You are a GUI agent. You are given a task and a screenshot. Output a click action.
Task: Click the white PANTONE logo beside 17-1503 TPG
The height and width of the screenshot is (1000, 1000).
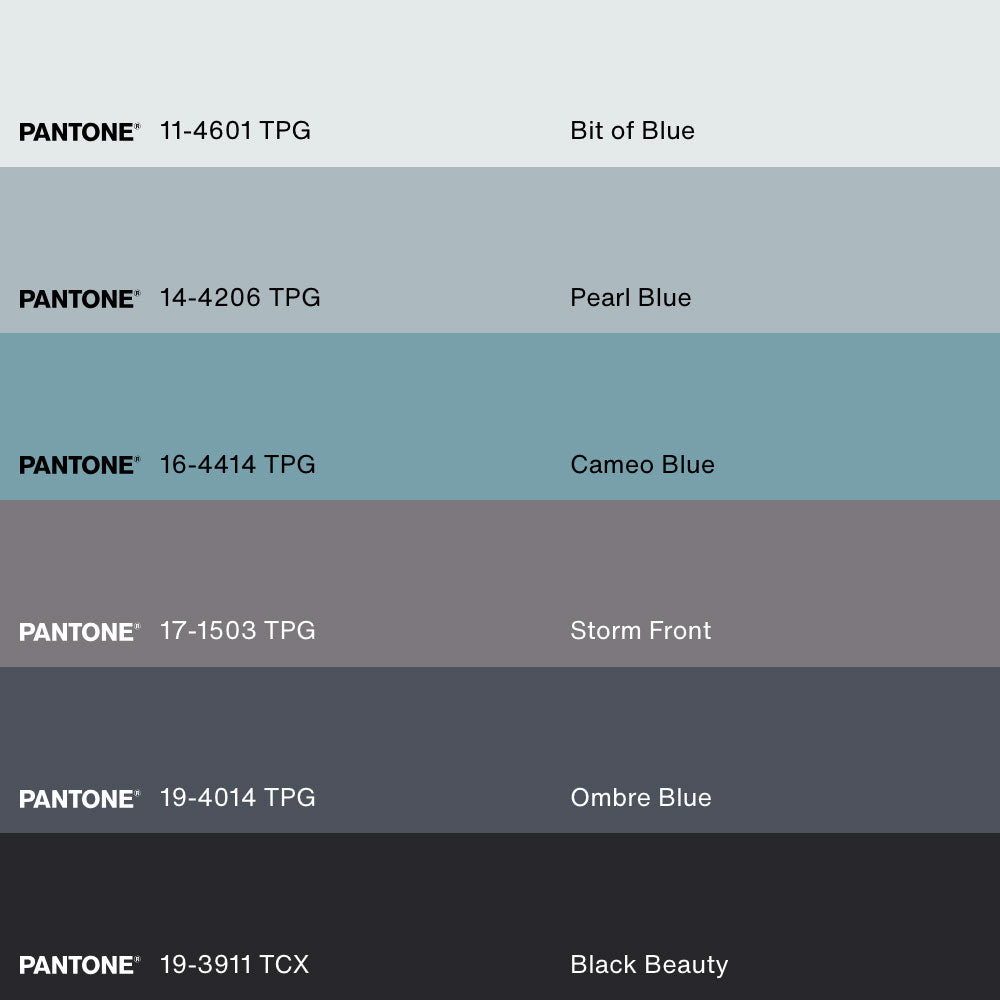tap(79, 632)
